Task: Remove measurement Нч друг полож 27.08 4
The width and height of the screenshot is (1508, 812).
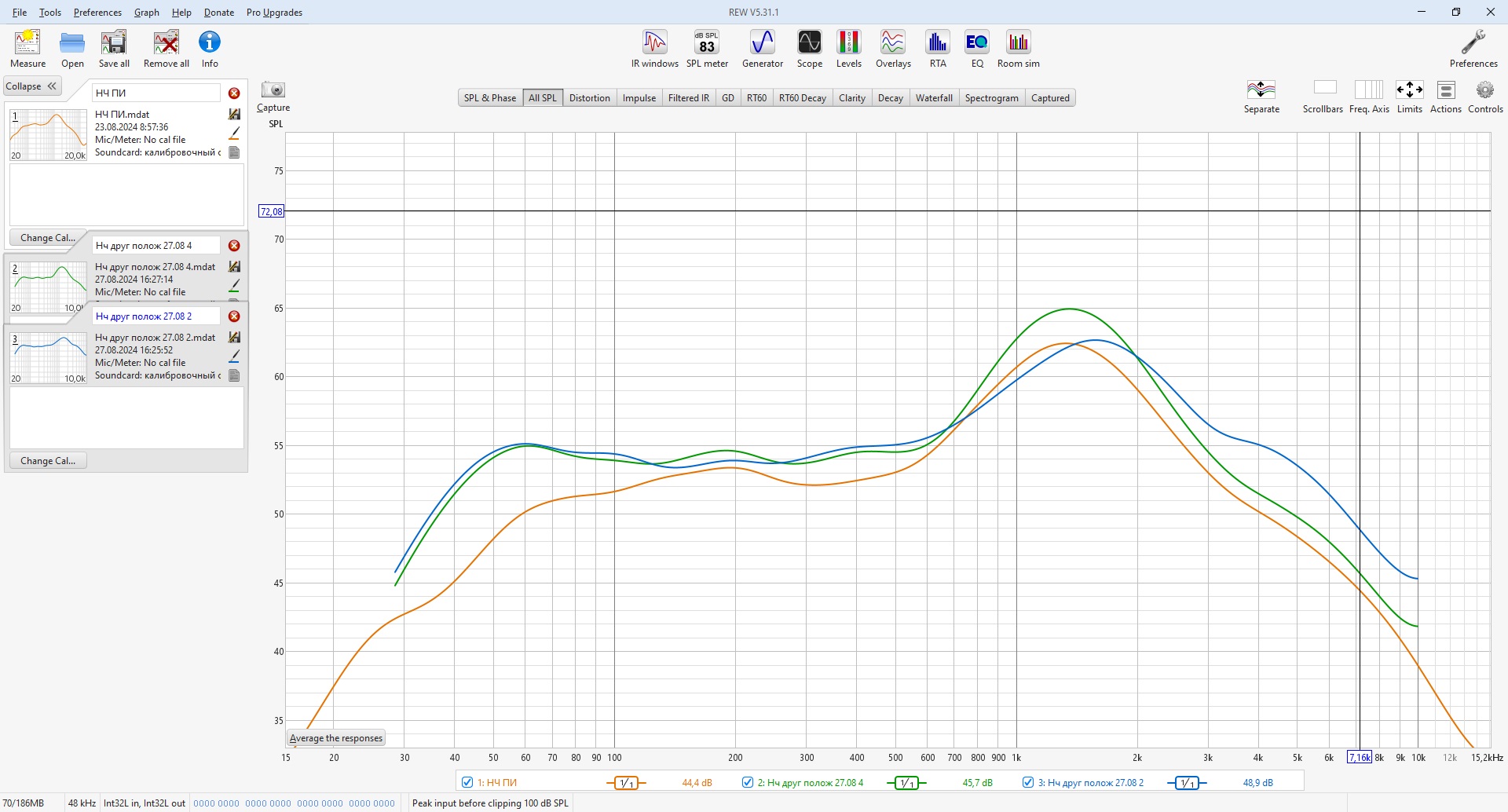Action: 234,246
